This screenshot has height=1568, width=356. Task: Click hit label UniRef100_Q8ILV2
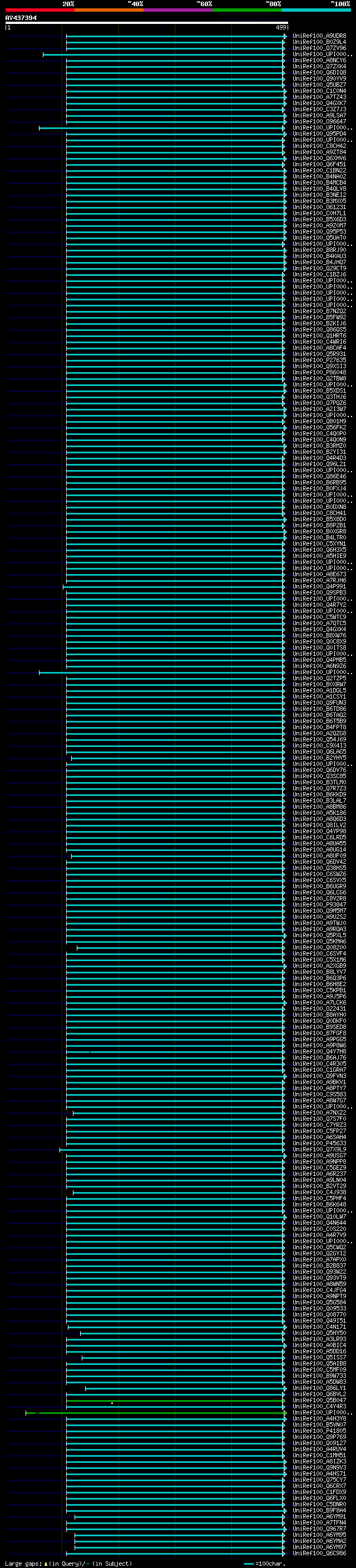319,825
